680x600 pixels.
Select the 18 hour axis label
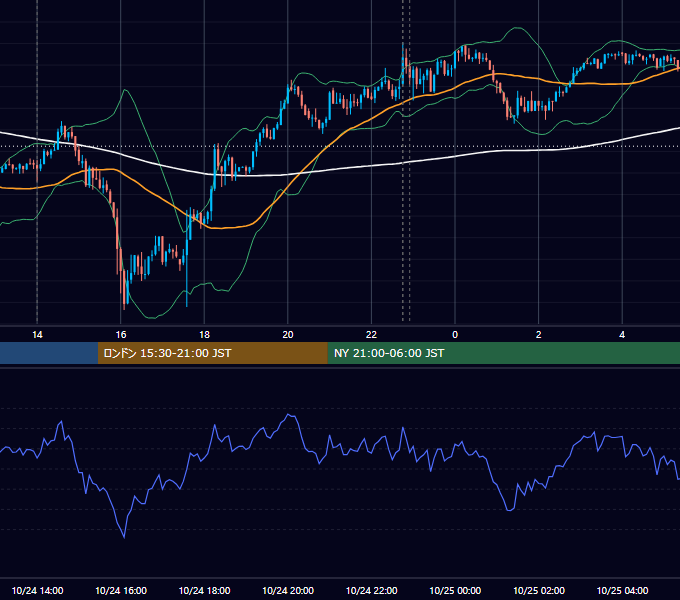click(204, 335)
